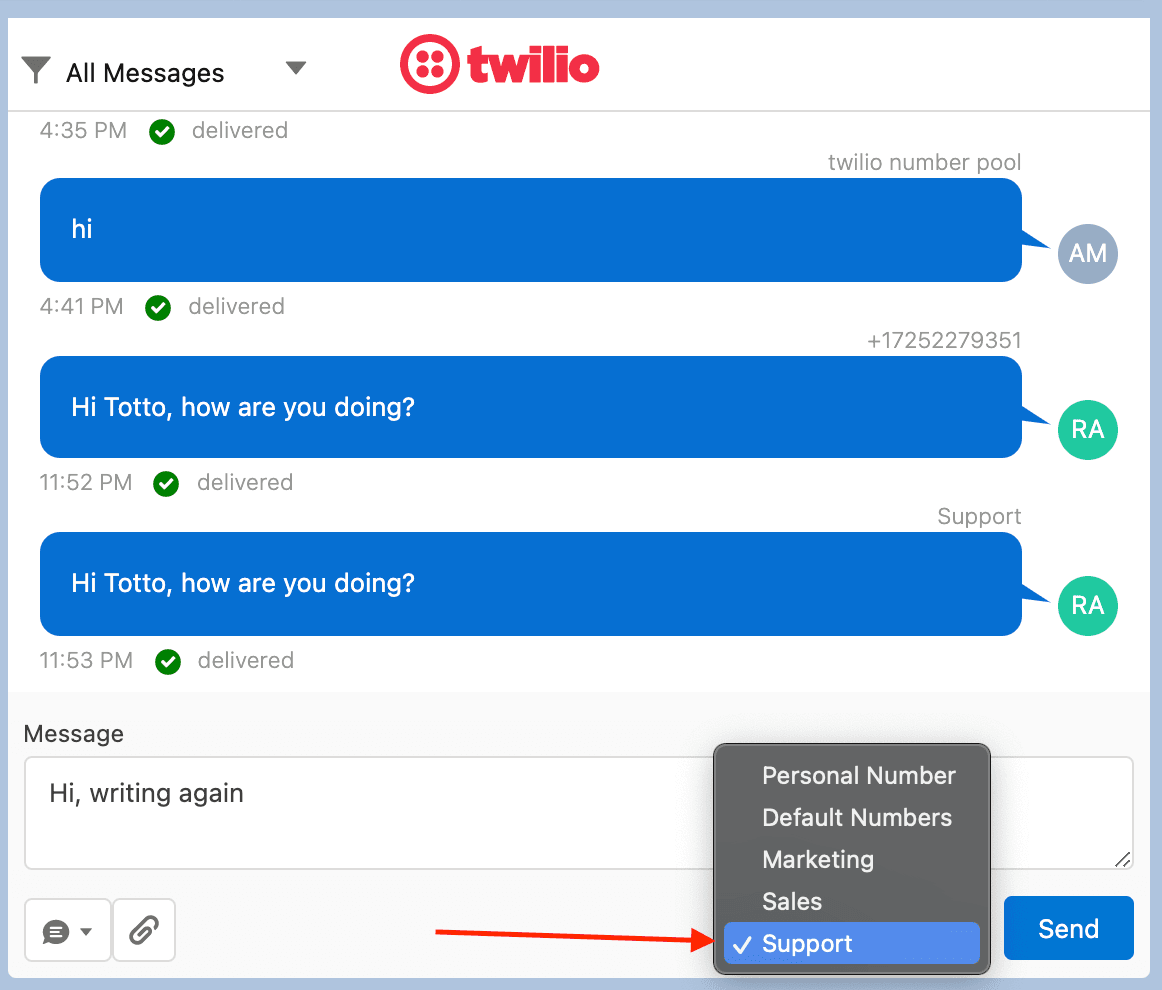Toggle the Support sender selection
The image size is (1162, 990).
pos(850,942)
